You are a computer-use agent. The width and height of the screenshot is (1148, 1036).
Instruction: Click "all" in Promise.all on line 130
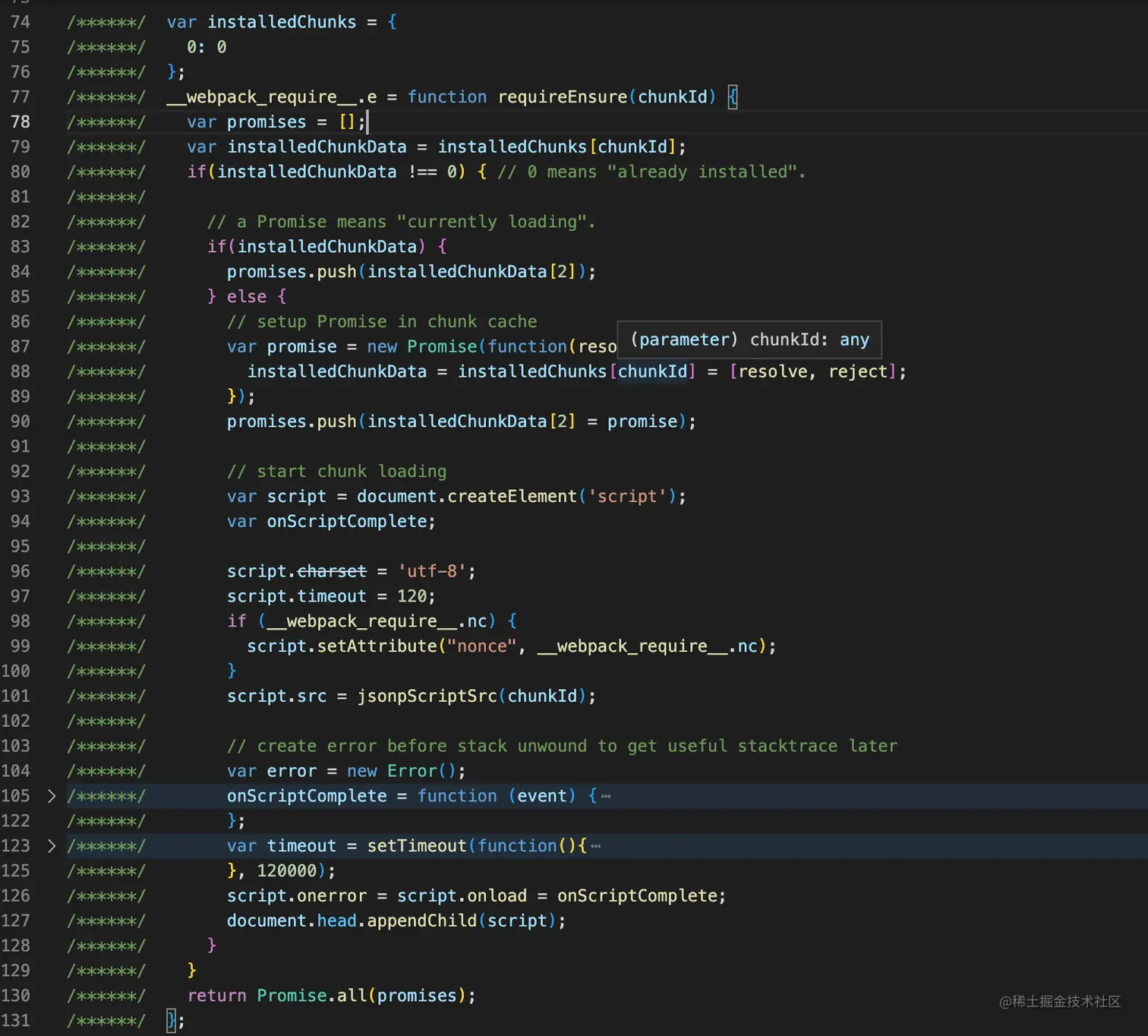pyautogui.click(x=352, y=996)
